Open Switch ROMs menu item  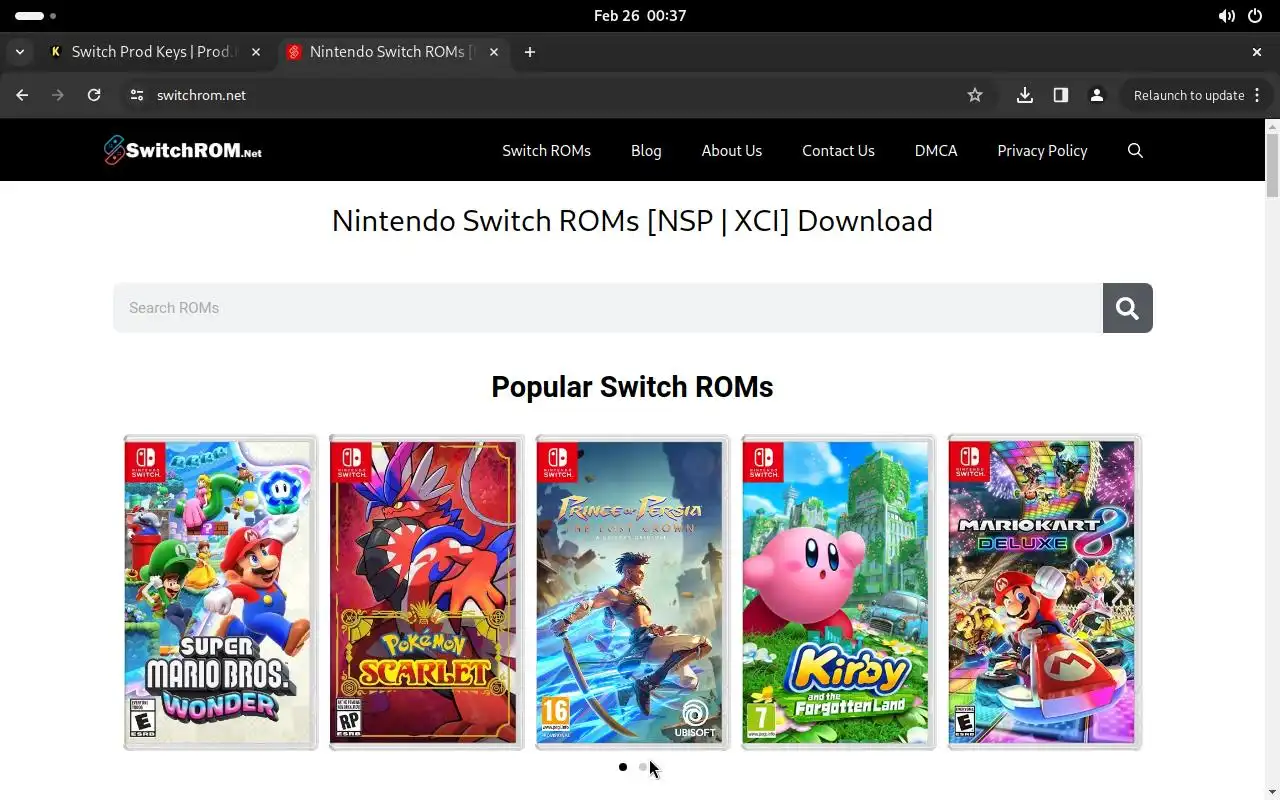coord(546,150)
